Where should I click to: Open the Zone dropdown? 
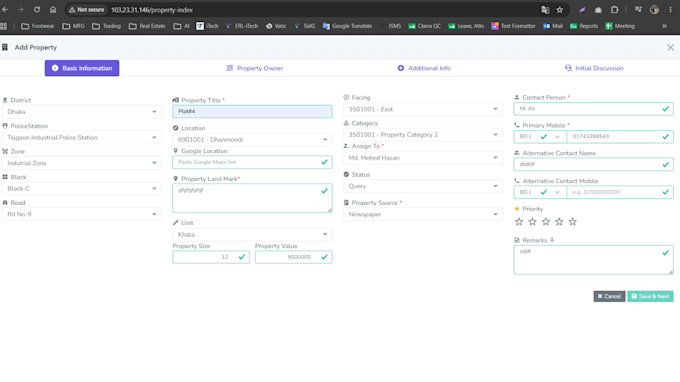pos(82,163)
